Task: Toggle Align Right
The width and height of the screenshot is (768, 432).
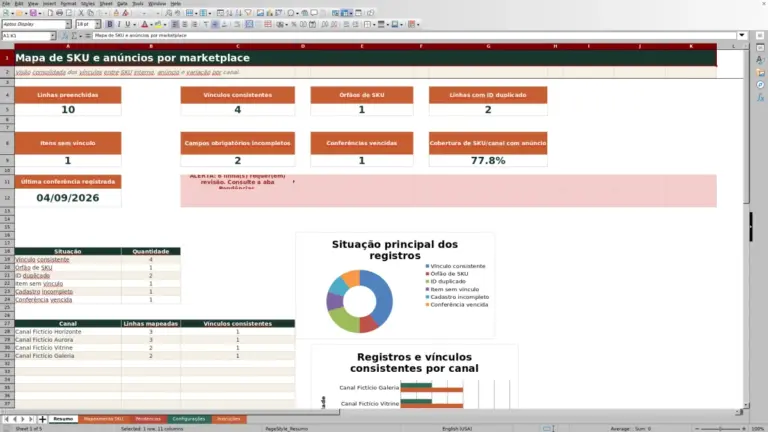Action: pyautogui.click(x=194, y=24)
